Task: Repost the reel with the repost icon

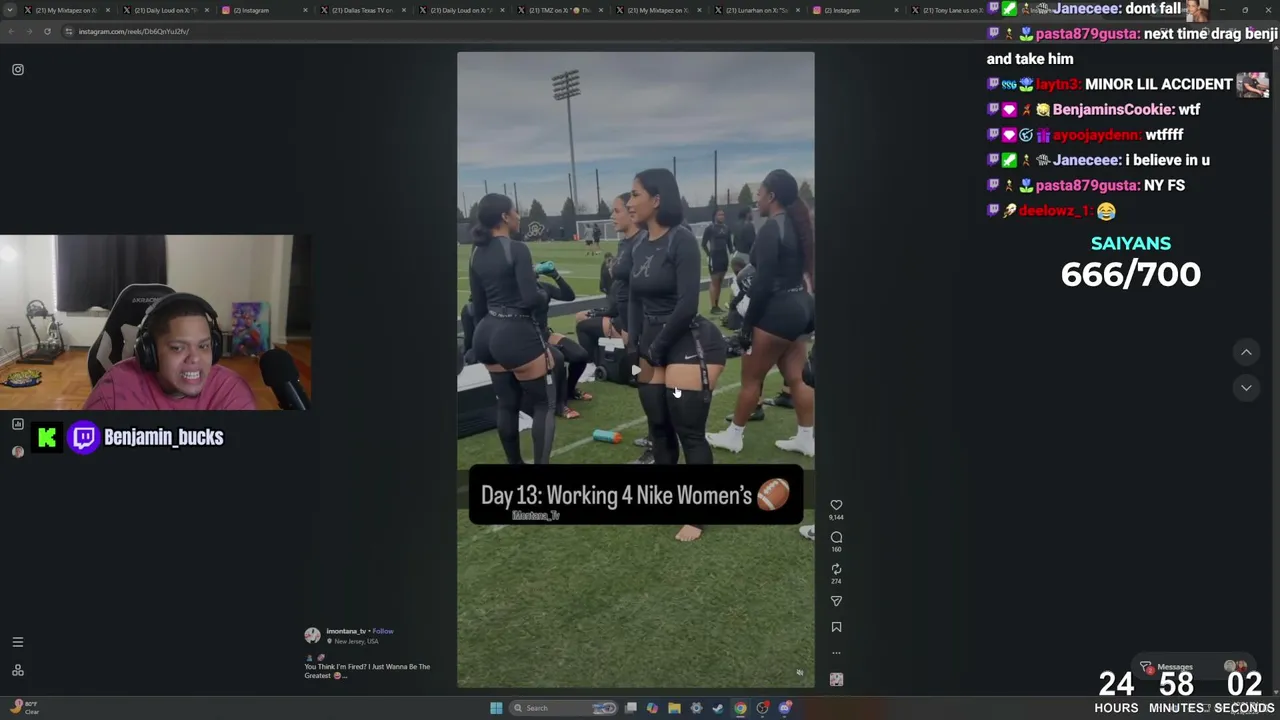Action: tap(836, 569)
